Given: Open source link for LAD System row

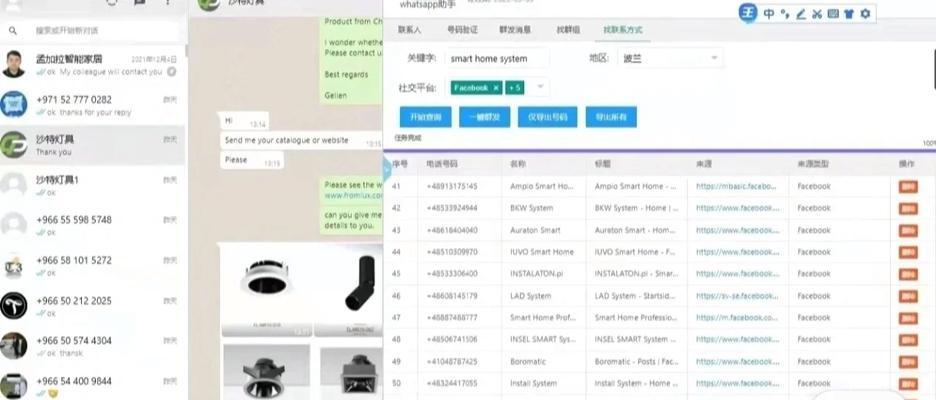Looking at the screenshot, I should point(737,296).
